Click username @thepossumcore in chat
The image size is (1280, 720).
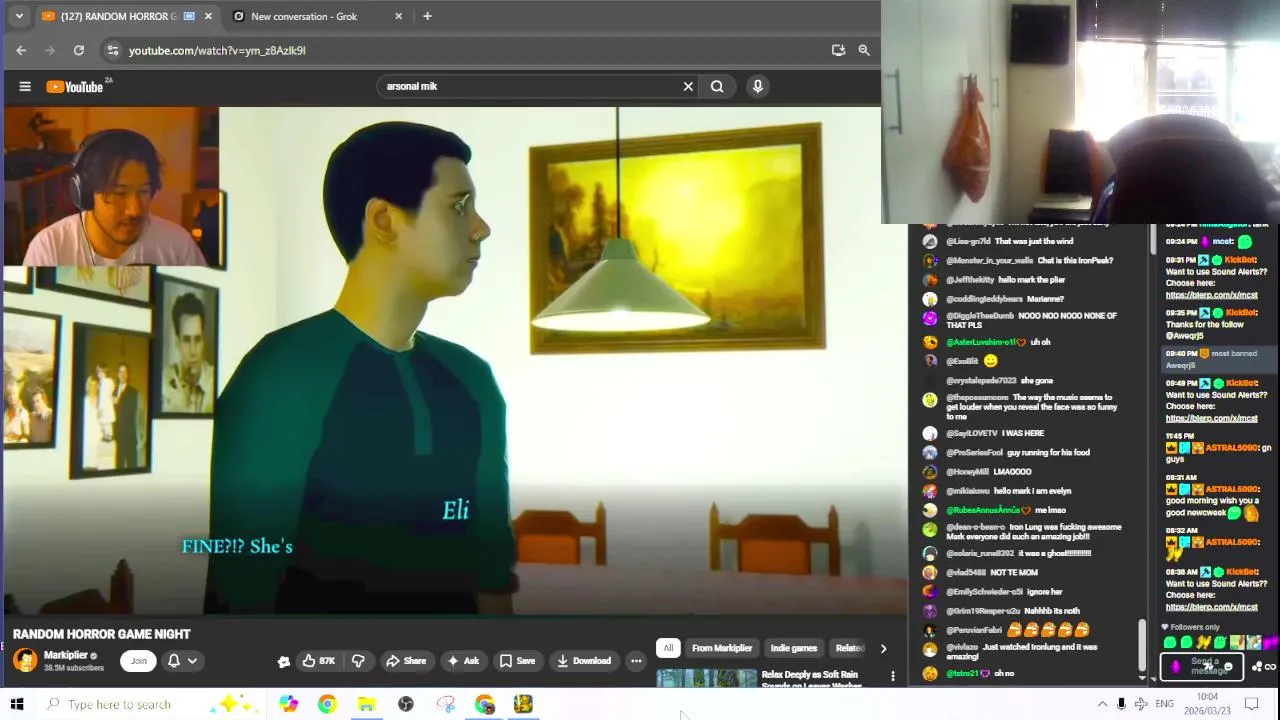[x=977, y=397]
